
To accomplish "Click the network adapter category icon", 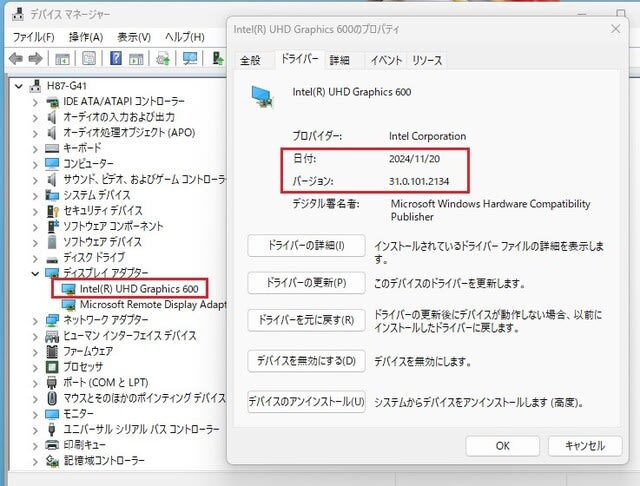I will (x=52, y=320).
